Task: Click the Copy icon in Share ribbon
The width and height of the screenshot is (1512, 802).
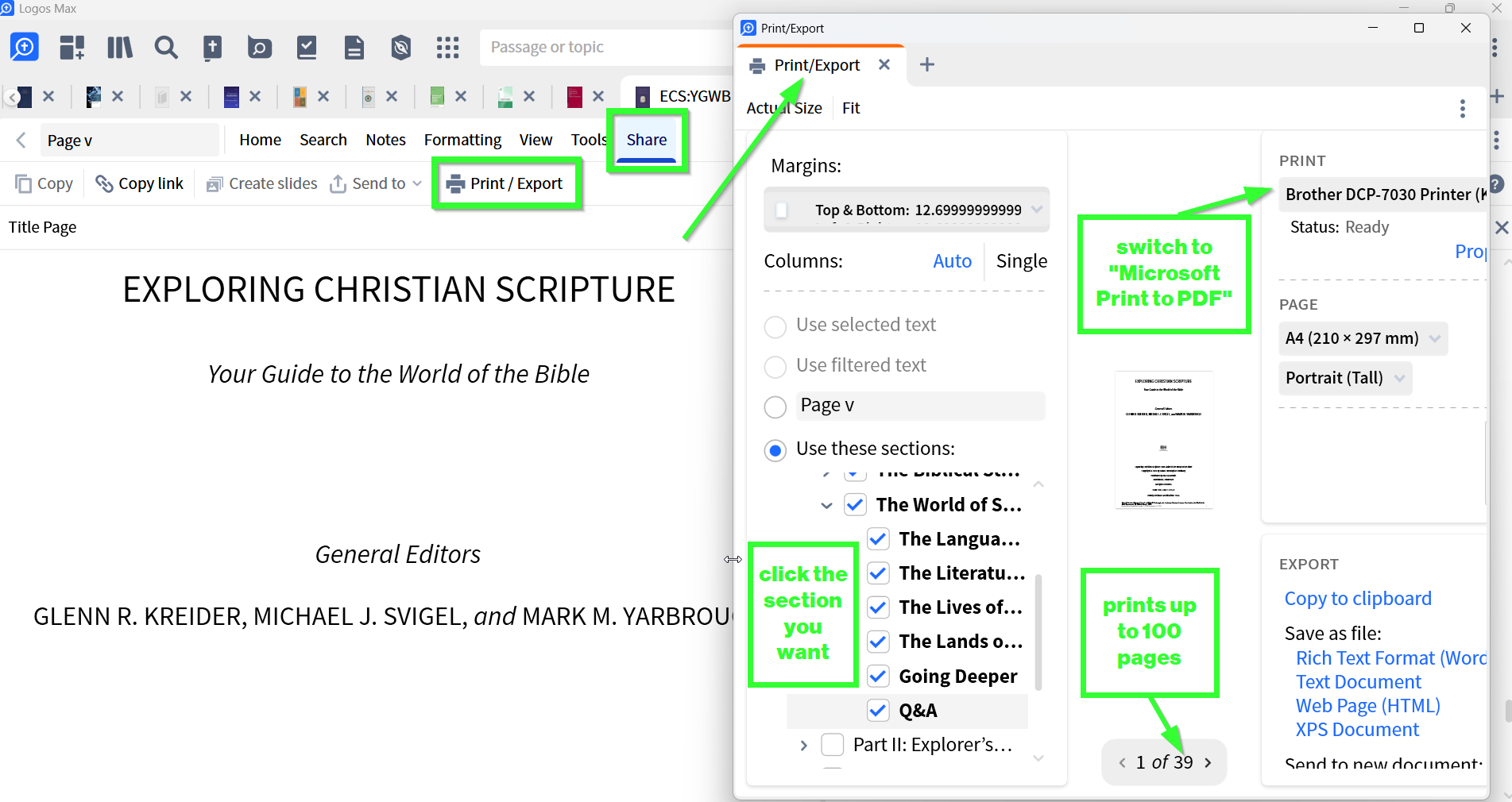Action: [x=24, y=183]
